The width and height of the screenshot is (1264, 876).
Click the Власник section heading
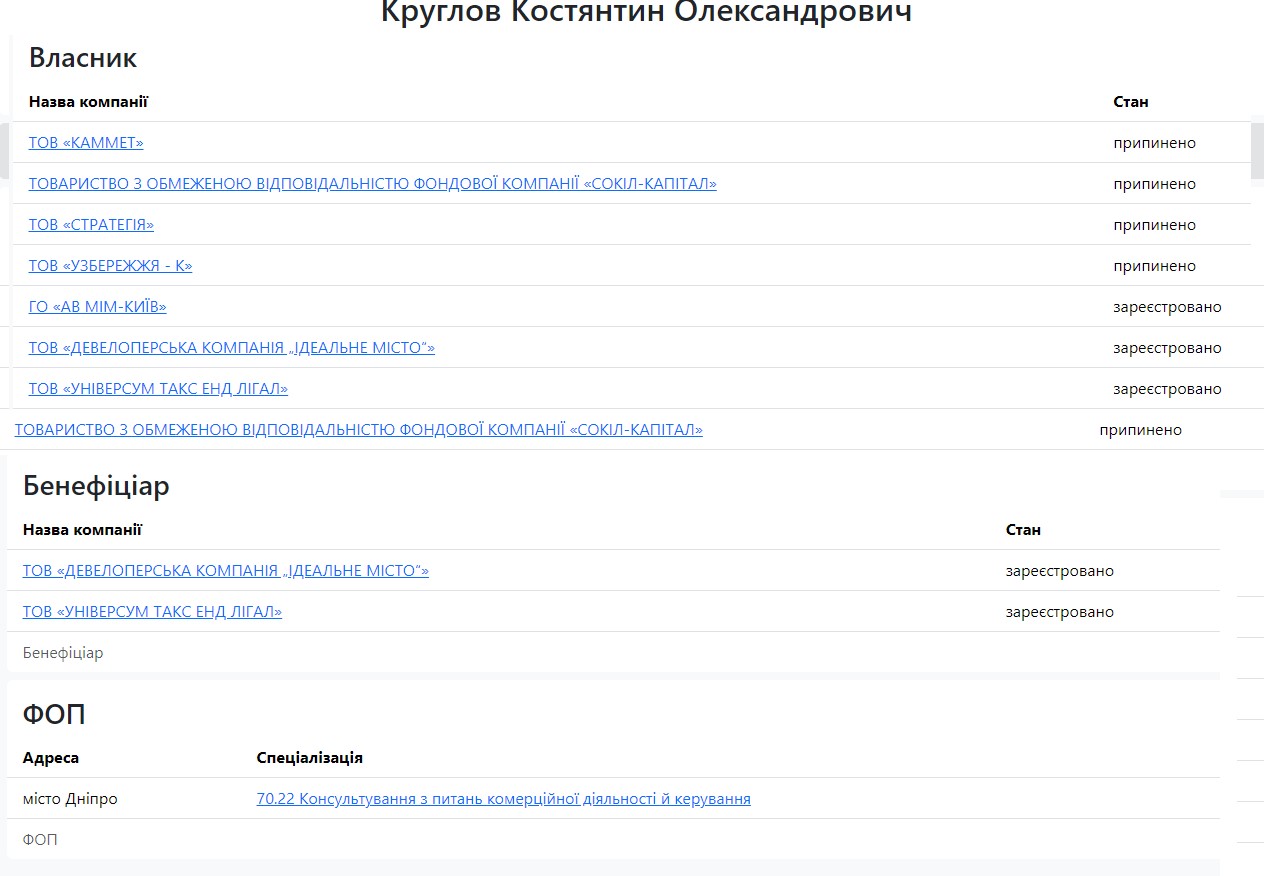(83, 58)
